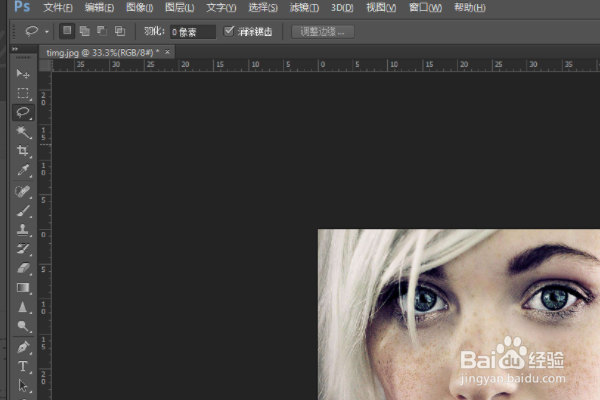600x400 pixels.
Task: Open the Window (窗口) menu
Action: point(425,8)
